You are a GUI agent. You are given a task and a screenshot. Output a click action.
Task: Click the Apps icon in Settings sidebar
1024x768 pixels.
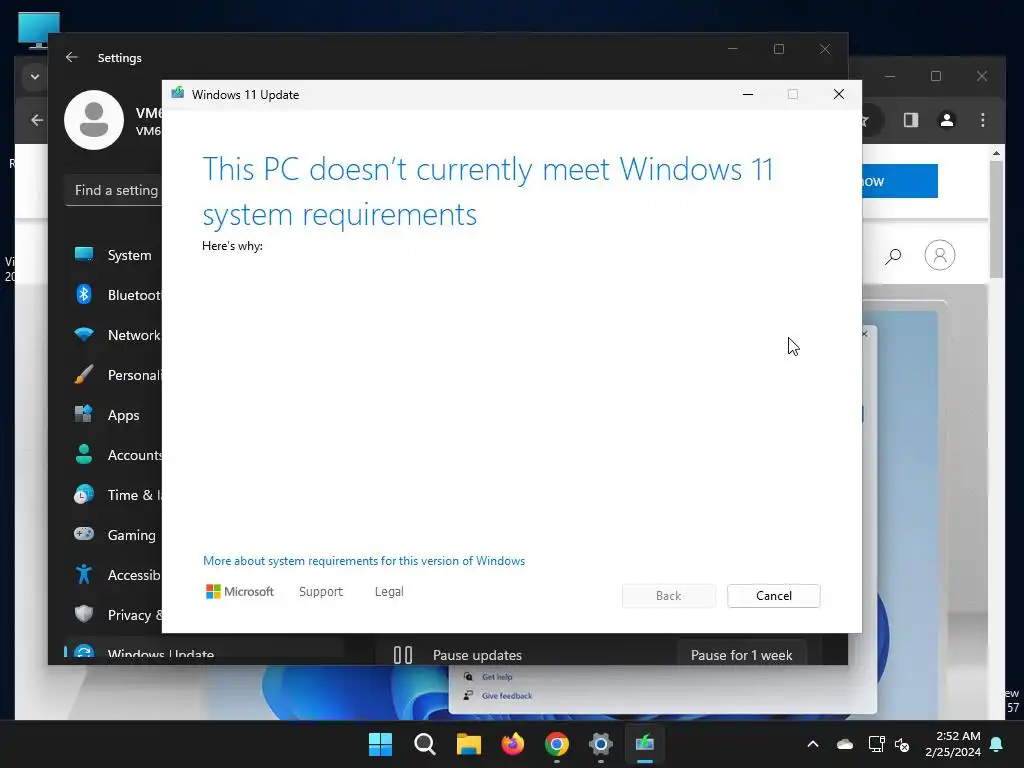[84, 414]
